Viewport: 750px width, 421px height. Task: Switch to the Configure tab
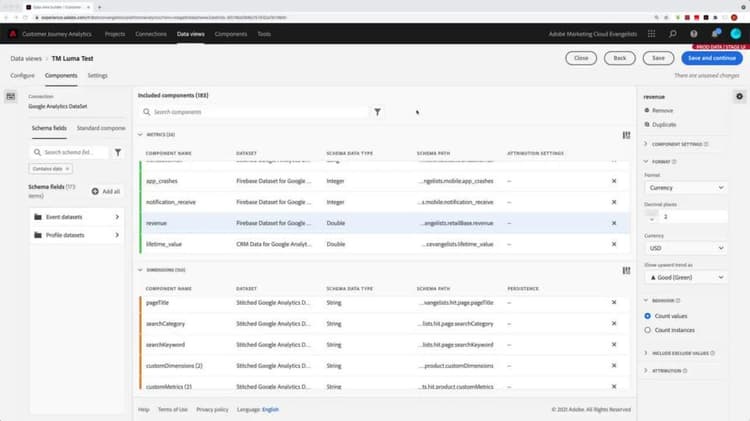click(x=22, y=76)
